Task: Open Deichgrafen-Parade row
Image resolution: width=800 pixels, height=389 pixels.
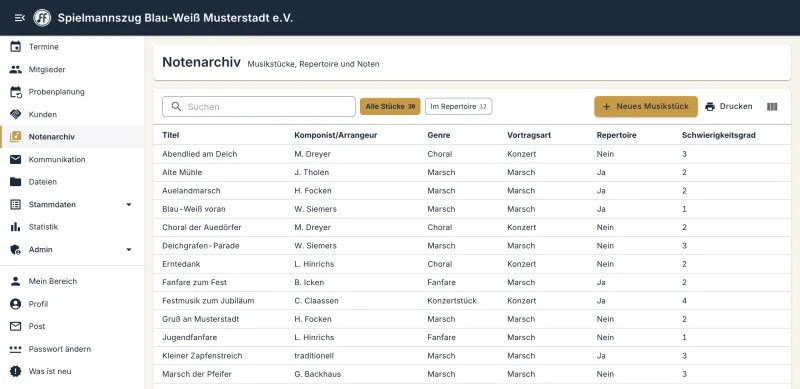Action: pos(472,246)
